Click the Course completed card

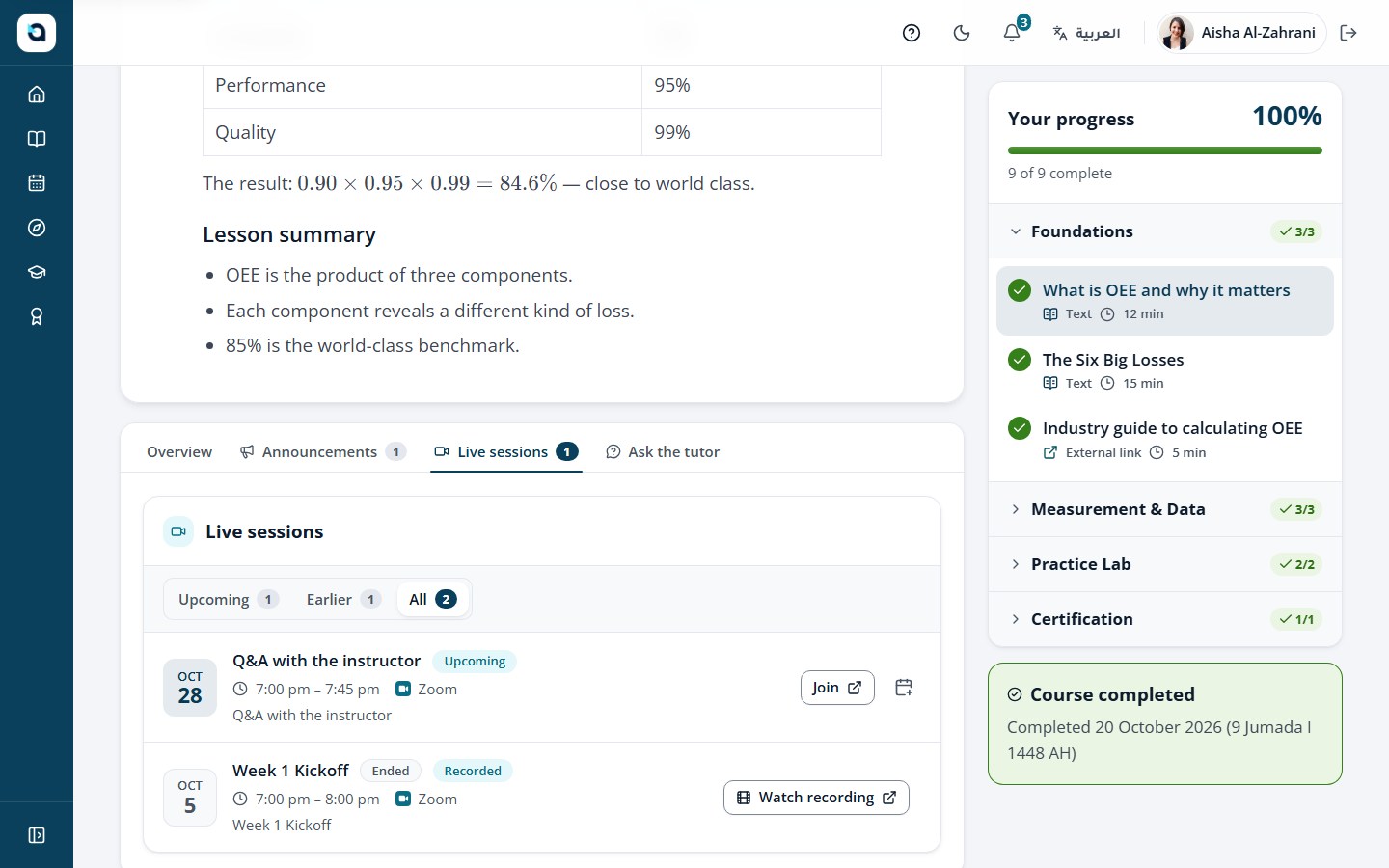[1165, 723]
